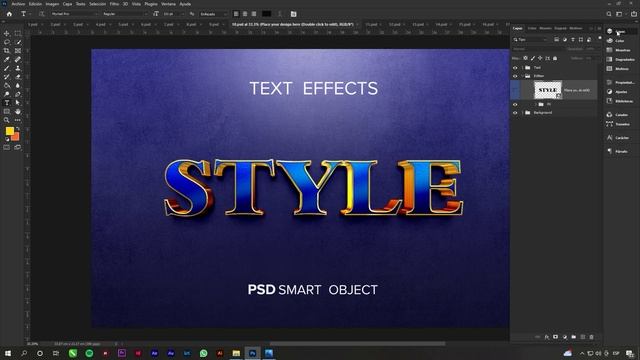Open the font style Regular dropdown
Screen dimensions: 640x360
click(124, 14)
